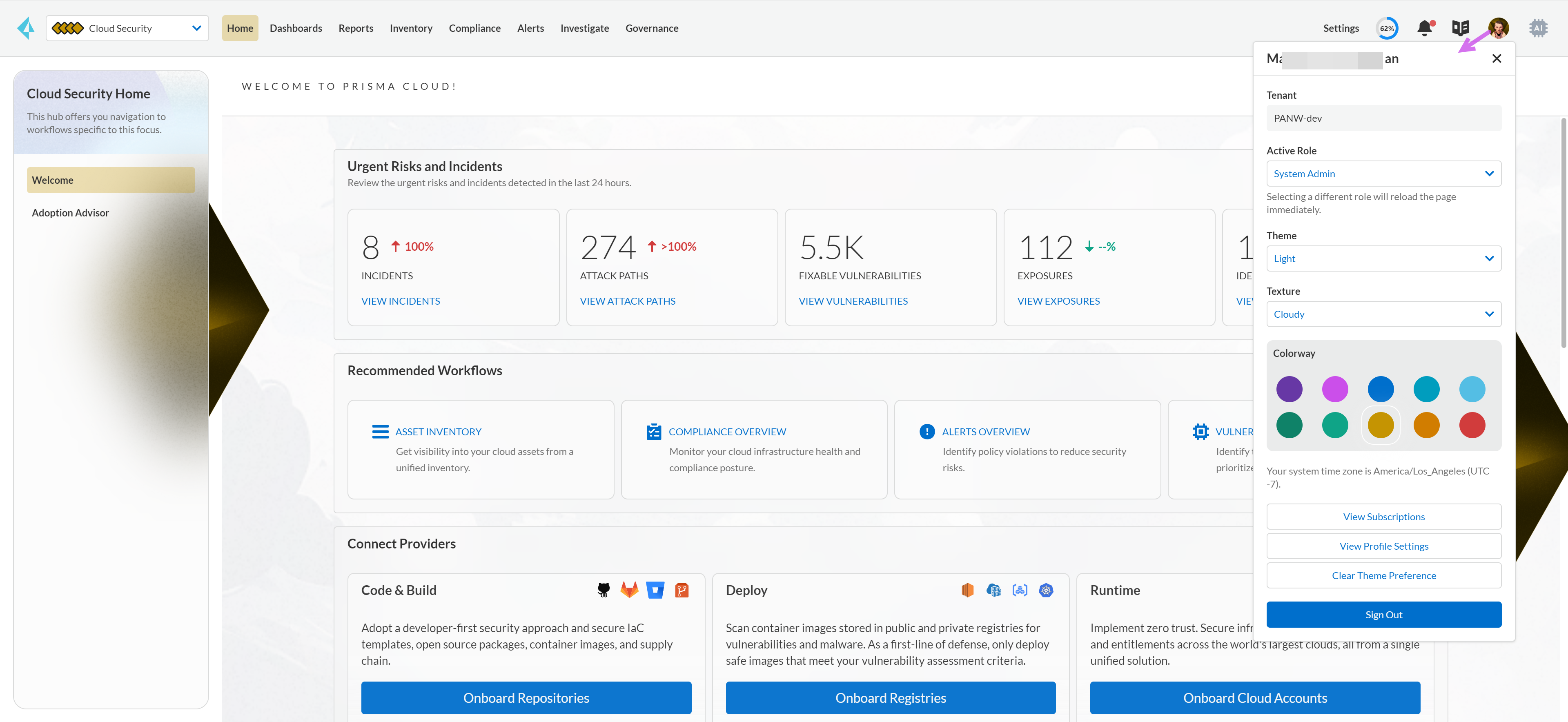Open the Active Role System Admin dropdown

point(1383,174)
